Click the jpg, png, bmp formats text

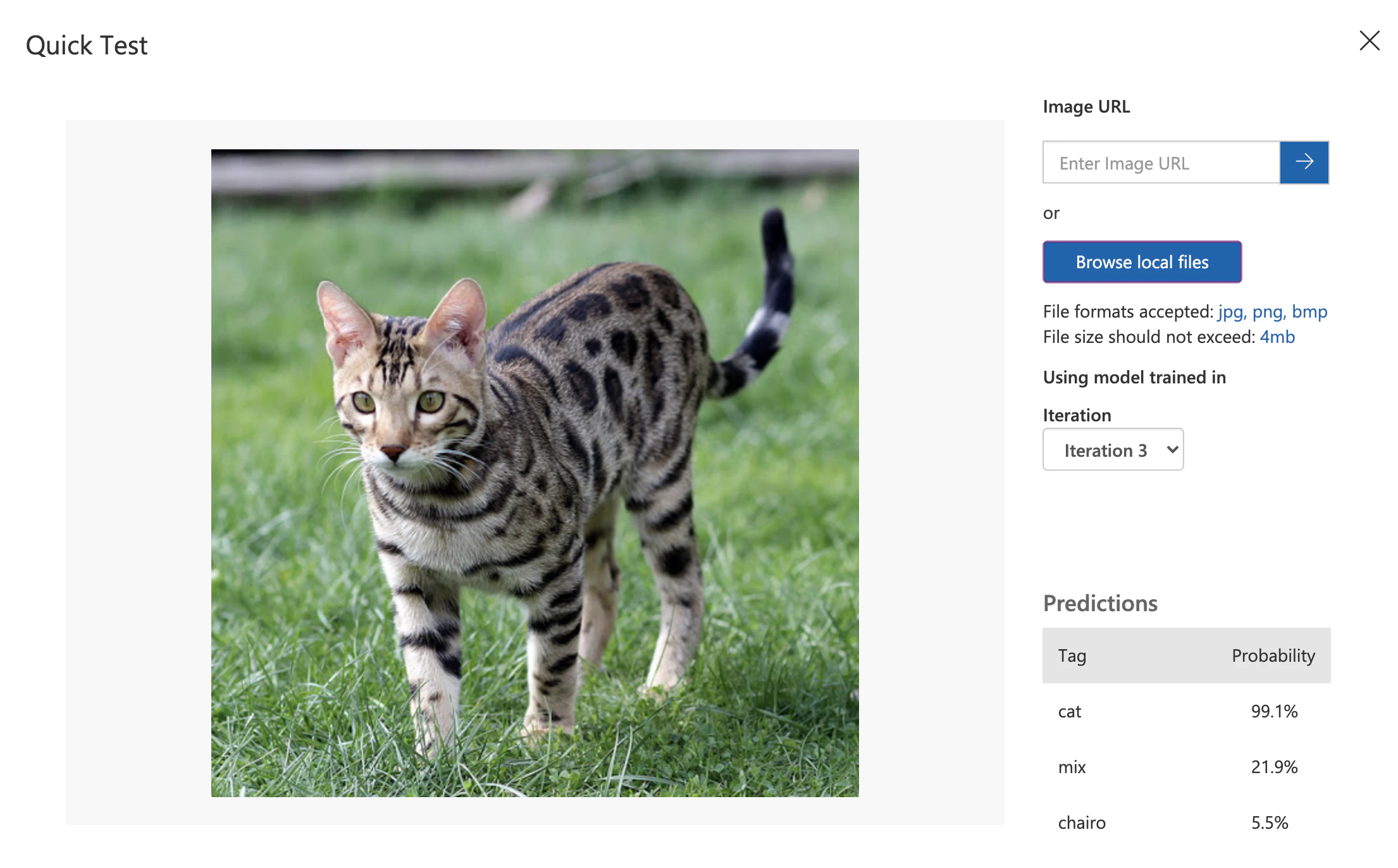pos(1272,312)
